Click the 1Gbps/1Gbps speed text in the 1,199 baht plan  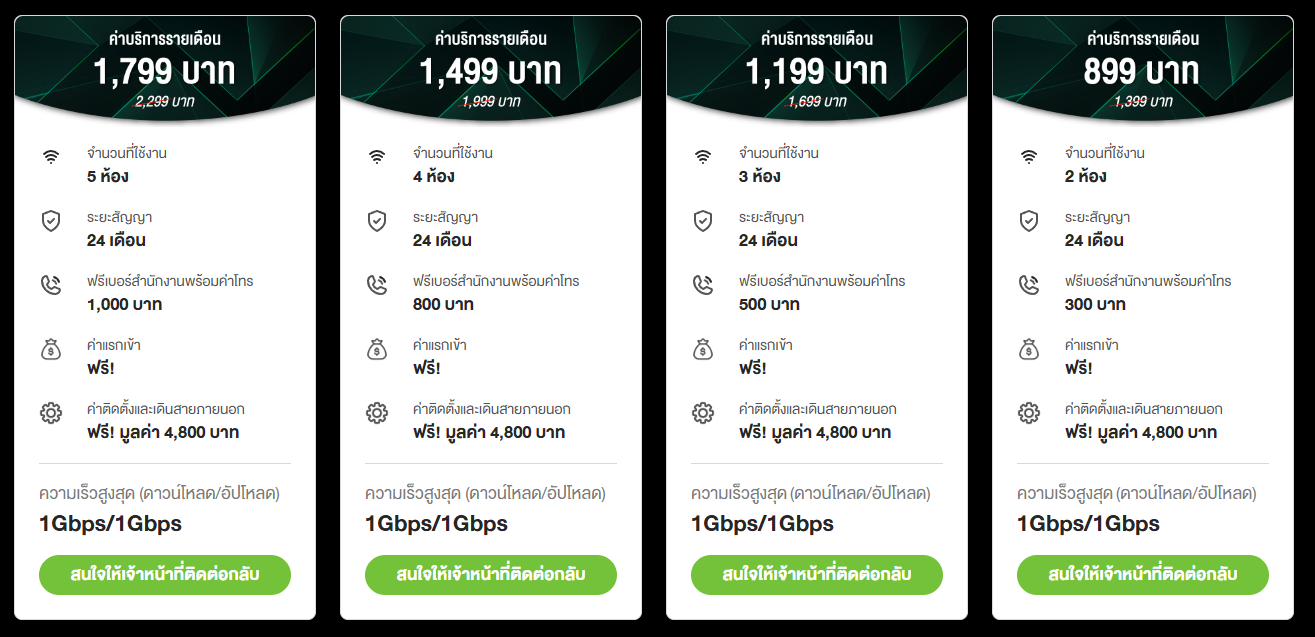(762, 524)
